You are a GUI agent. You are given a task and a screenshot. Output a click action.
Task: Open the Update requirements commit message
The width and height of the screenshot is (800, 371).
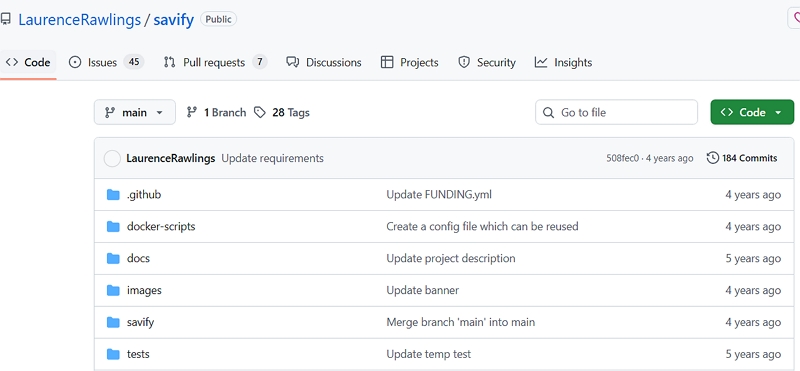[272, 158]
